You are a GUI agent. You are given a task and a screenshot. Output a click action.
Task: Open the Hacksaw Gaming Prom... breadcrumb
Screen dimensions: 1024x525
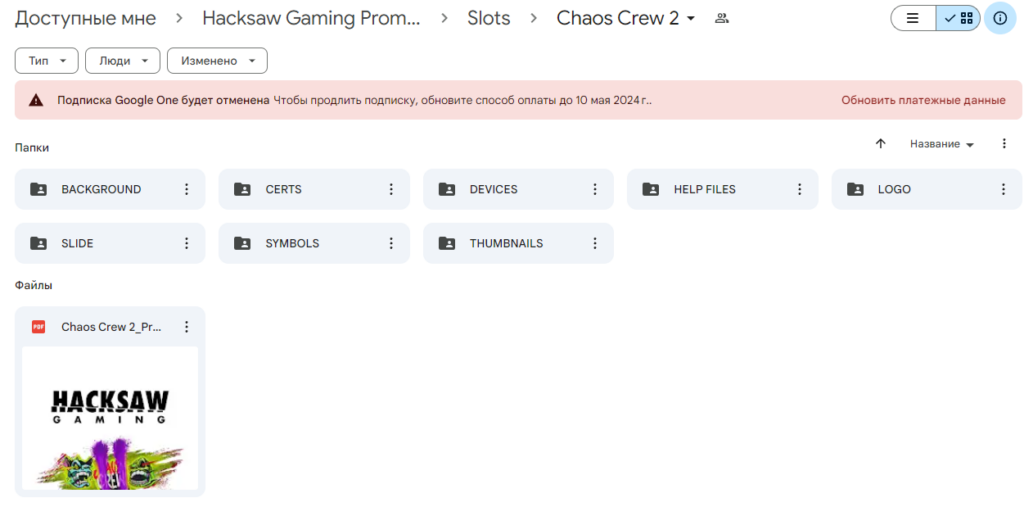pos(311,18)
